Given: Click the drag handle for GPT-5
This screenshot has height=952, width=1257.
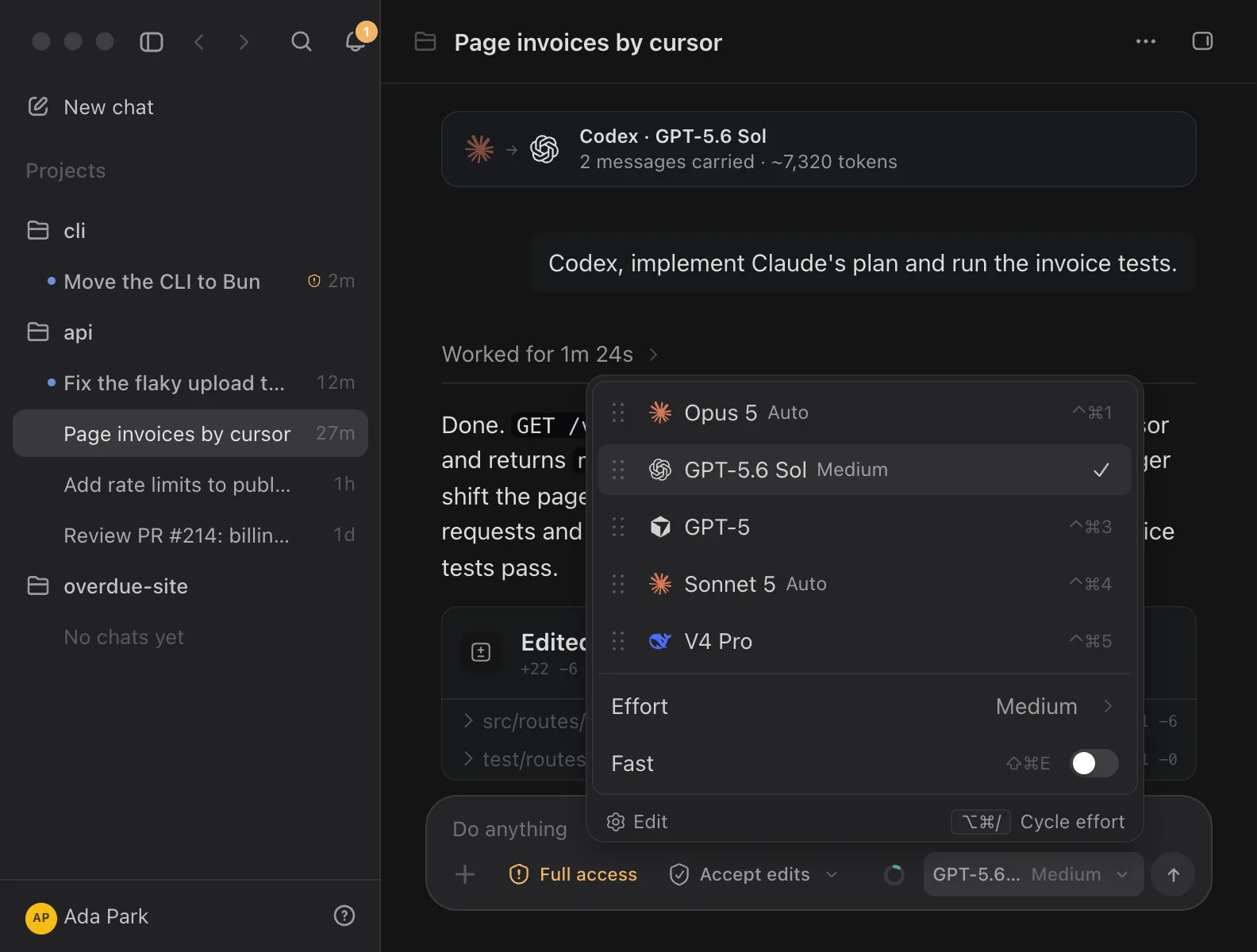Looking at the screenshot, I should tap(618, 527).
